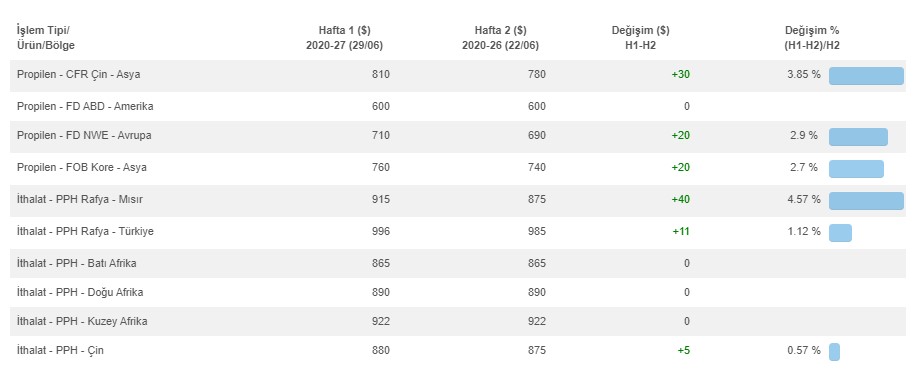Select İthalat - PPH - Kuzey Afrika row
This screenshot has height=380, width=920.
click(458, 321)
